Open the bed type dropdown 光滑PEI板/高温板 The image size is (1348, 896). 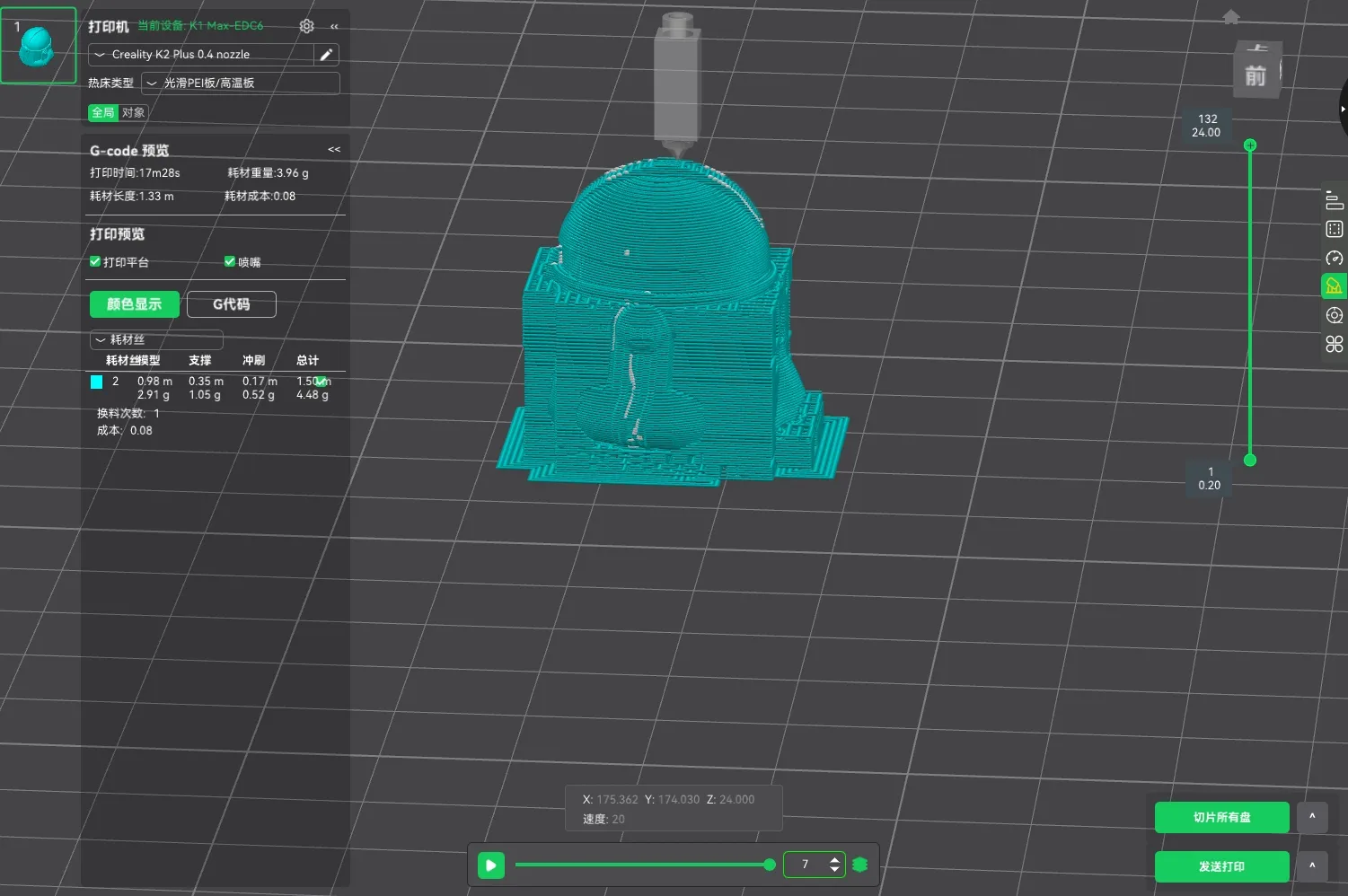click(x=241, y=83)
